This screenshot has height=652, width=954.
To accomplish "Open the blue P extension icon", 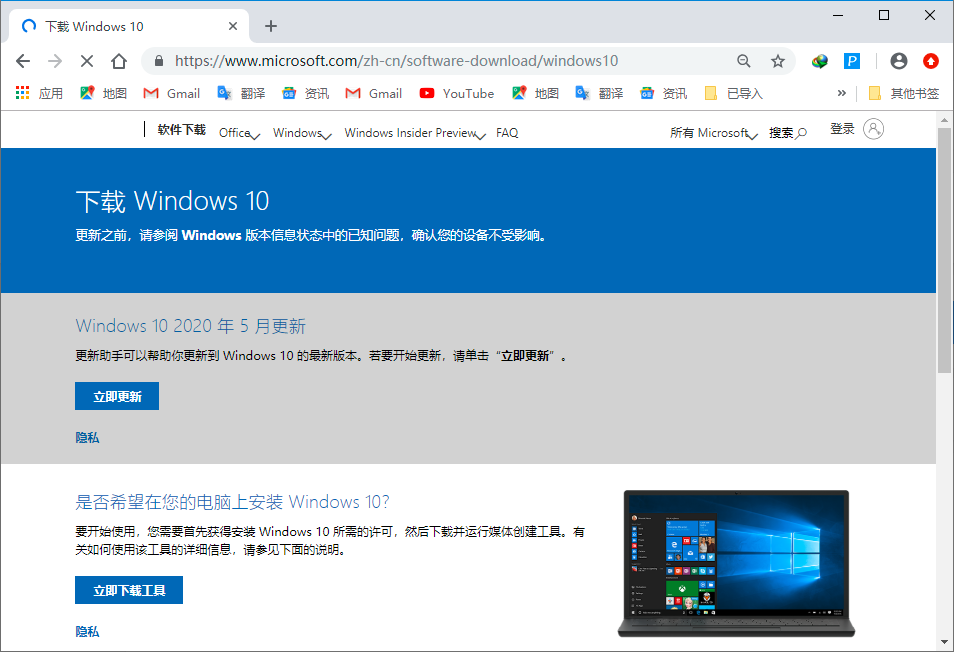I will pos(852,61).
